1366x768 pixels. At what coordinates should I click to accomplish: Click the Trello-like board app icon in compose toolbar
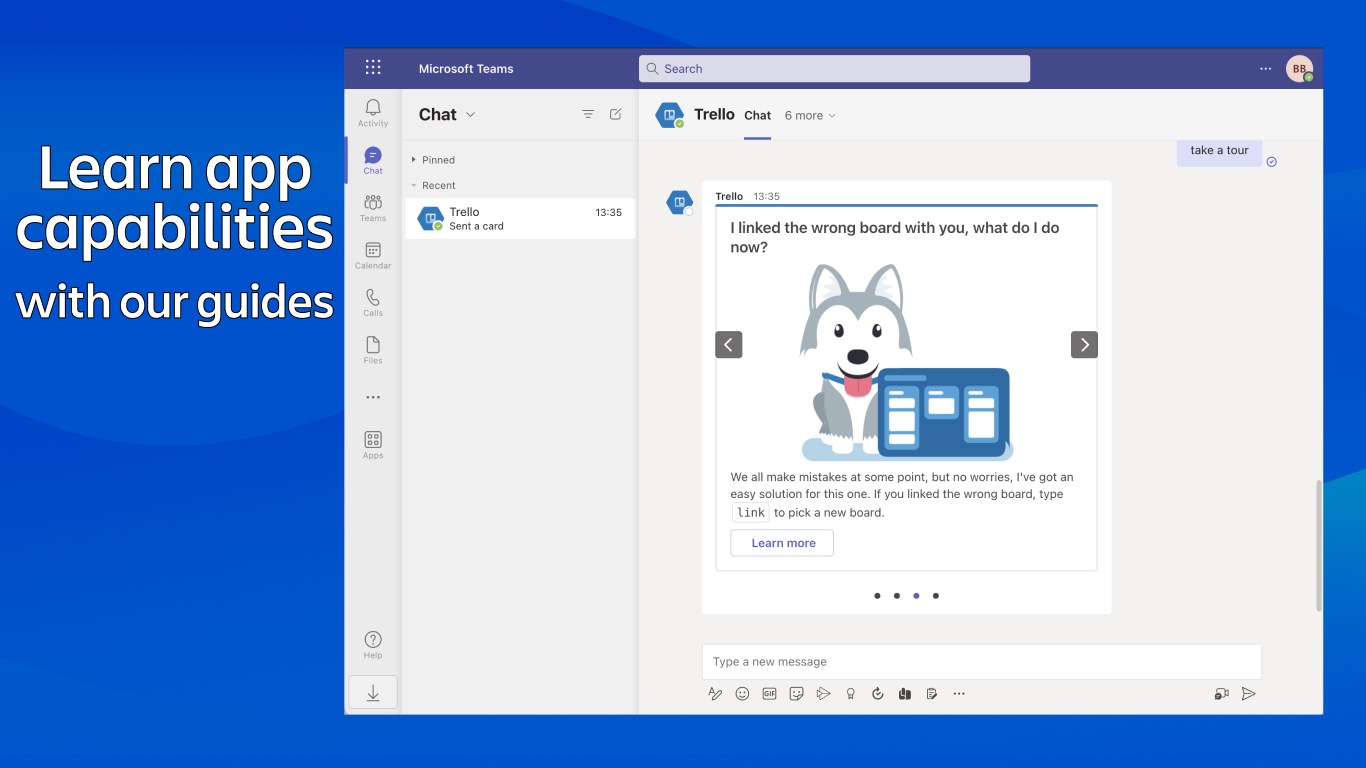pos(905,693)
